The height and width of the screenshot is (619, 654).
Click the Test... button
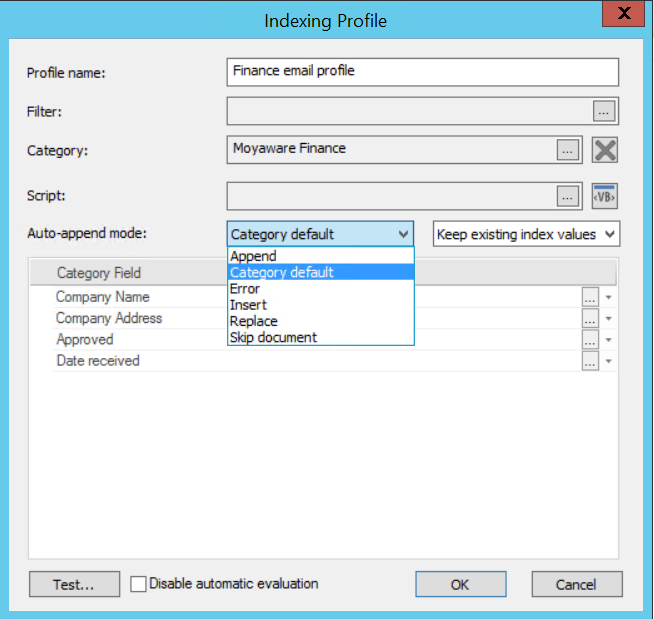74,584
